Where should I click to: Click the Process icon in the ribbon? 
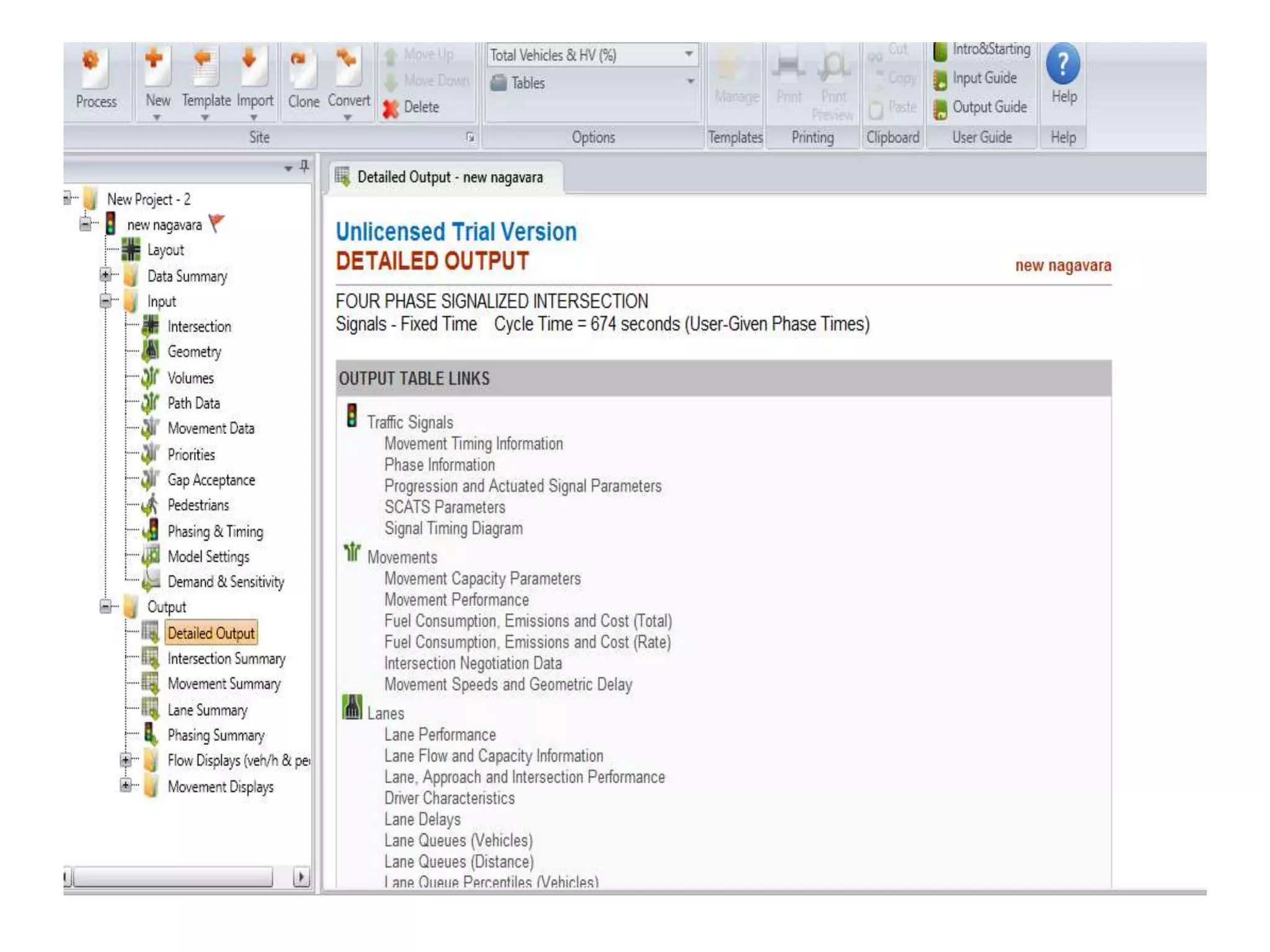pos(95,69)
